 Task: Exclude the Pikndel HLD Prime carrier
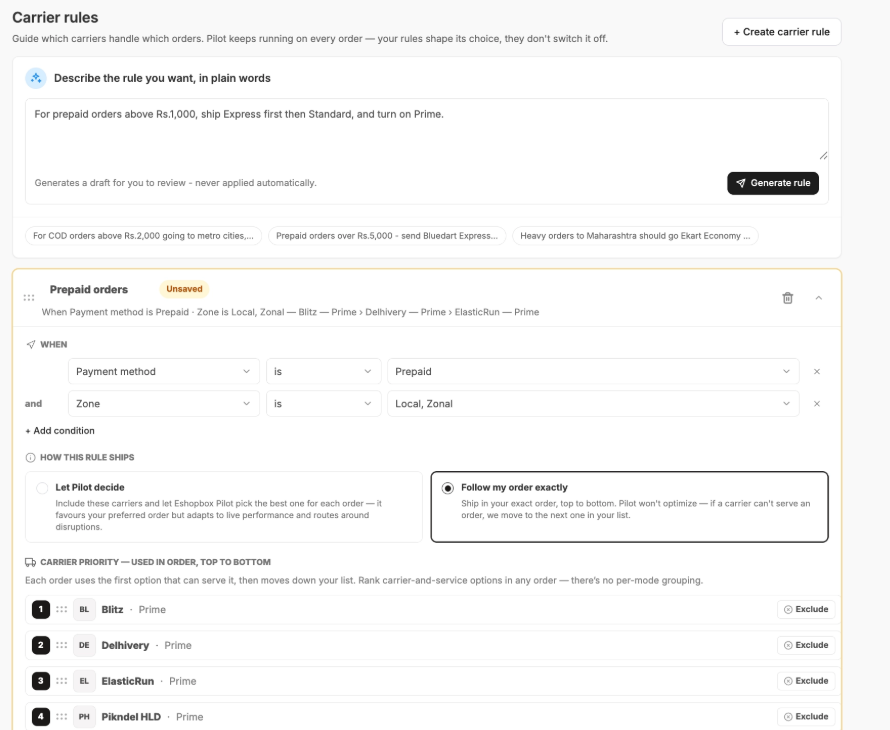coord(806,717)
